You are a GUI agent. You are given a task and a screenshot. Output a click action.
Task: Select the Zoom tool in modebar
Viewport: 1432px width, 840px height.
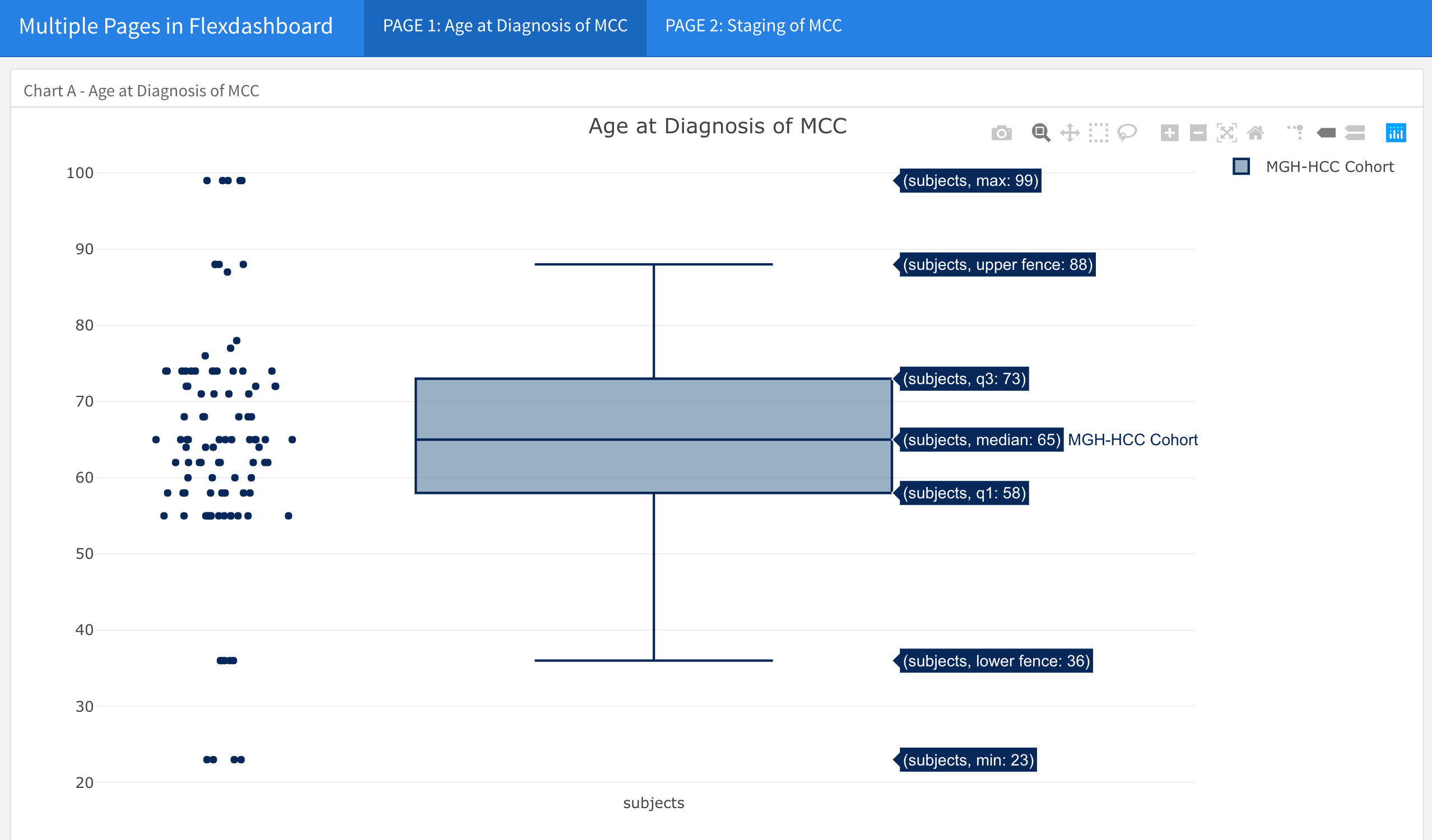(x=1040, y=133)
